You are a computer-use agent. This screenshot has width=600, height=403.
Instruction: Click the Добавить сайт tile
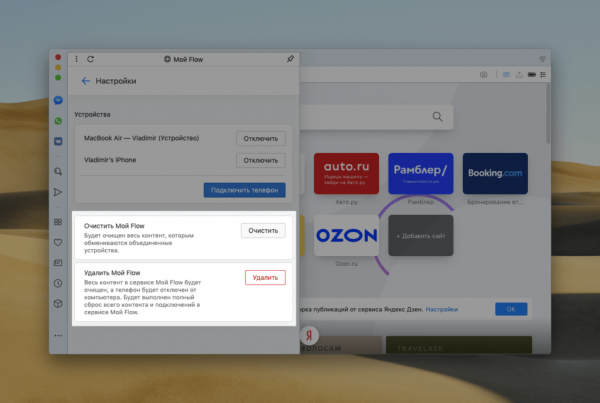(x=421, y=235)
